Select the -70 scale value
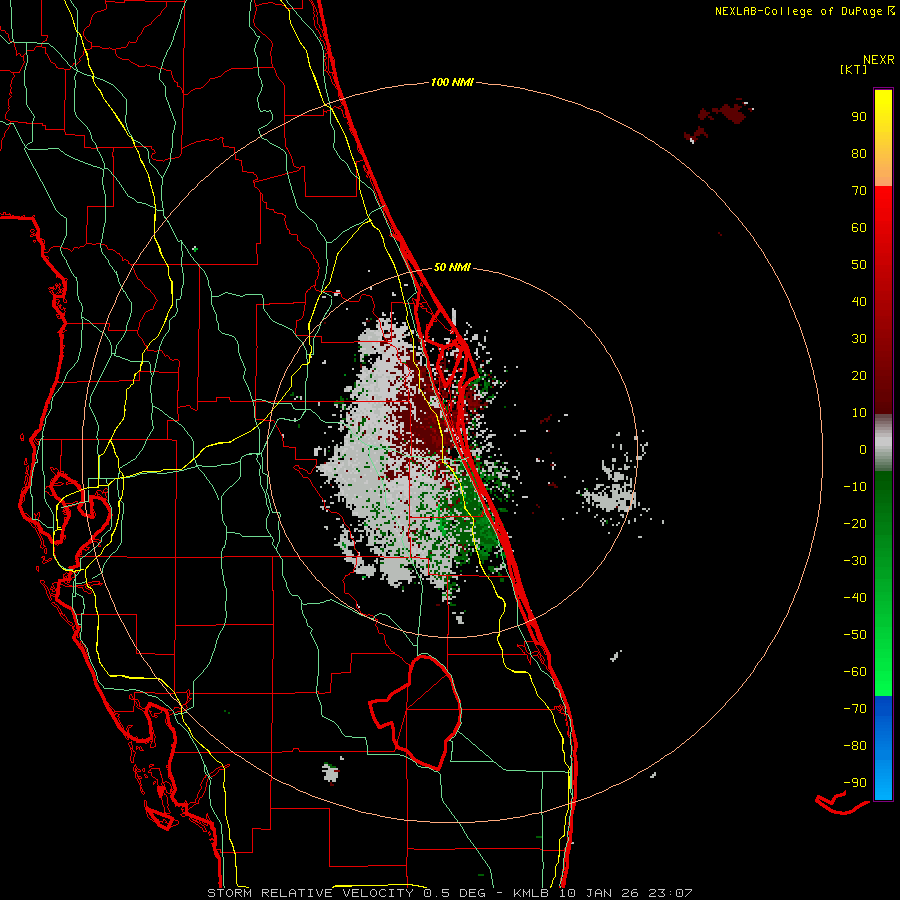 (855, 709)
